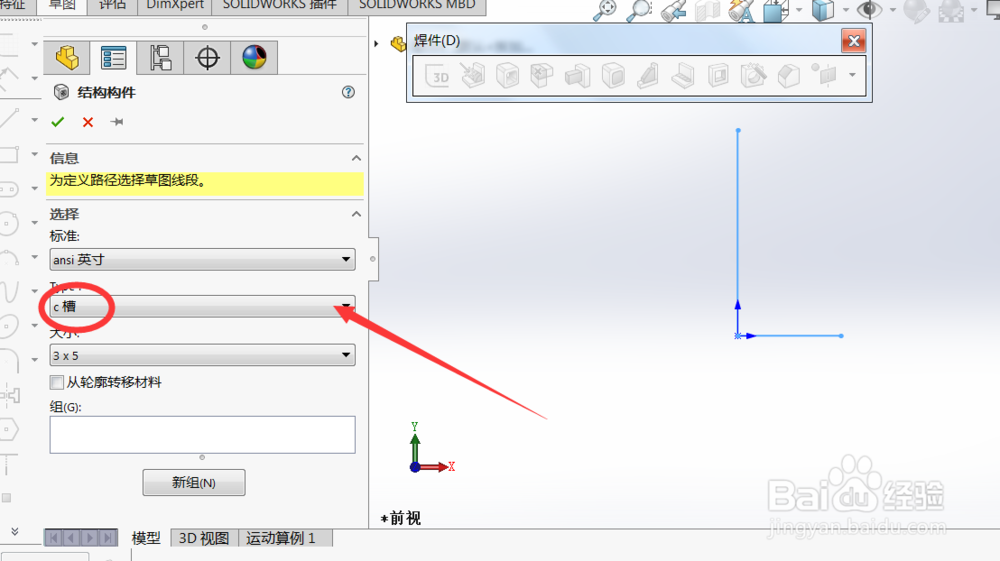Pin the PropertyManager open
Screen dimensions: 1000x561
117,122
